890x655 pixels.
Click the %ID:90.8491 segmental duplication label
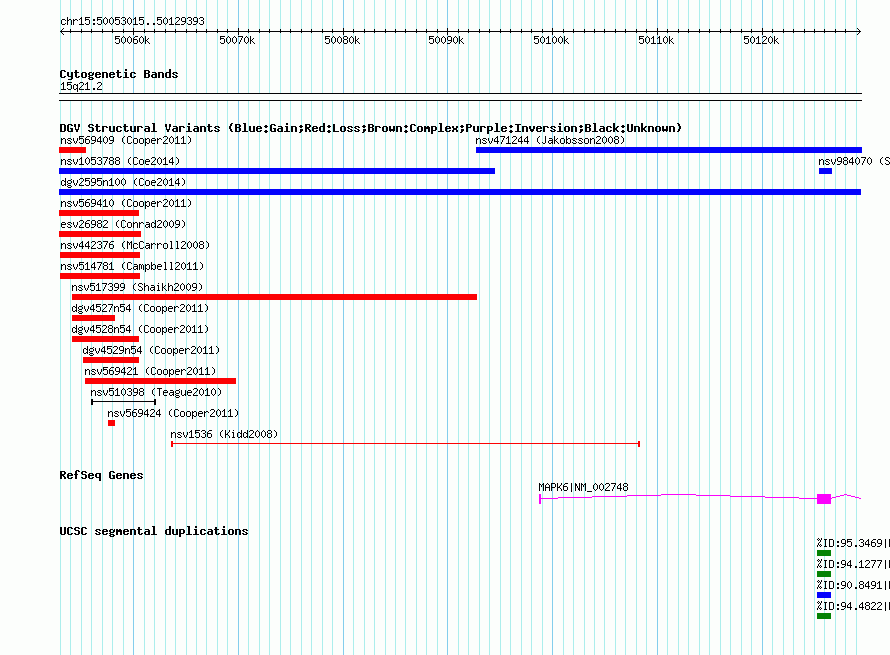pyautogui.click(x=853, y=585)
